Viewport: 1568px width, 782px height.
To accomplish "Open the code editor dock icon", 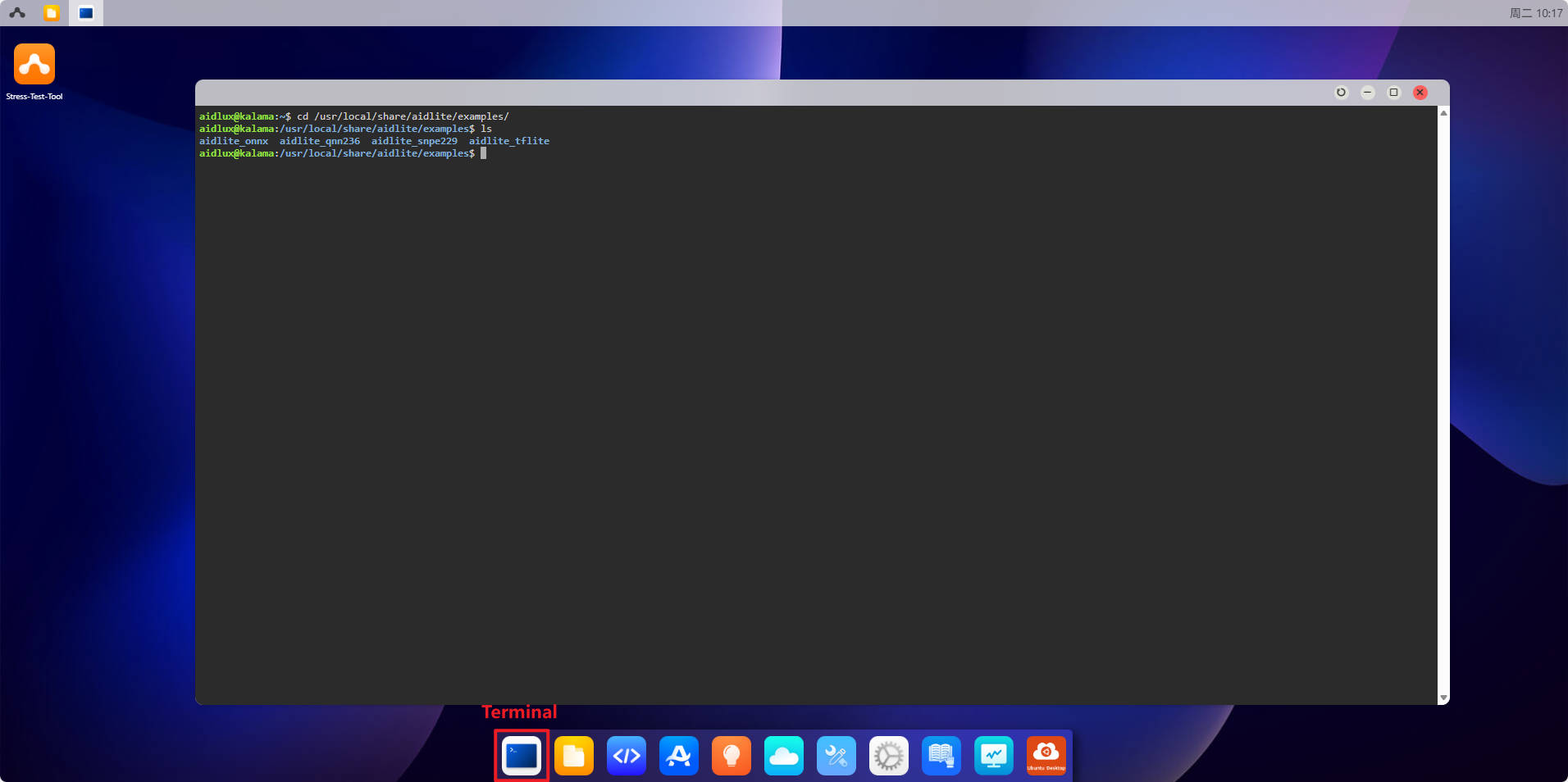I will tap(627, 755).
